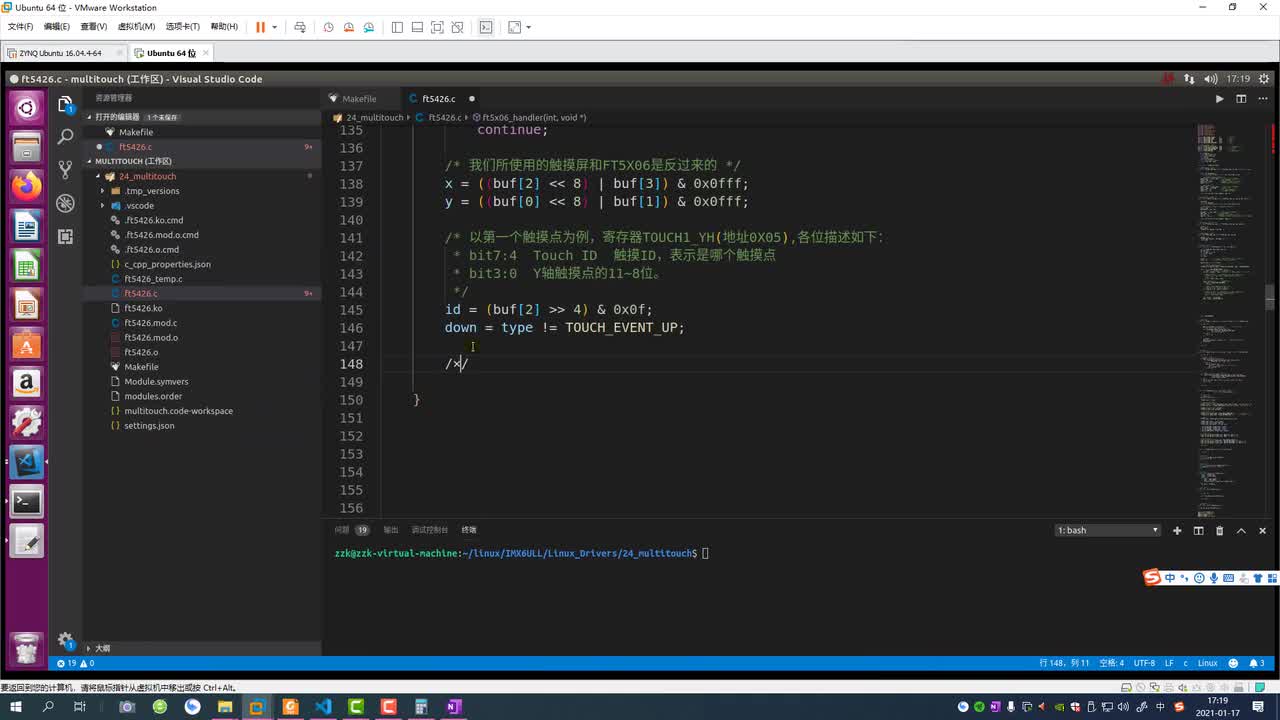Switch to the Makefile editor tab
The image size is (1280, 720).
point(359,99)
